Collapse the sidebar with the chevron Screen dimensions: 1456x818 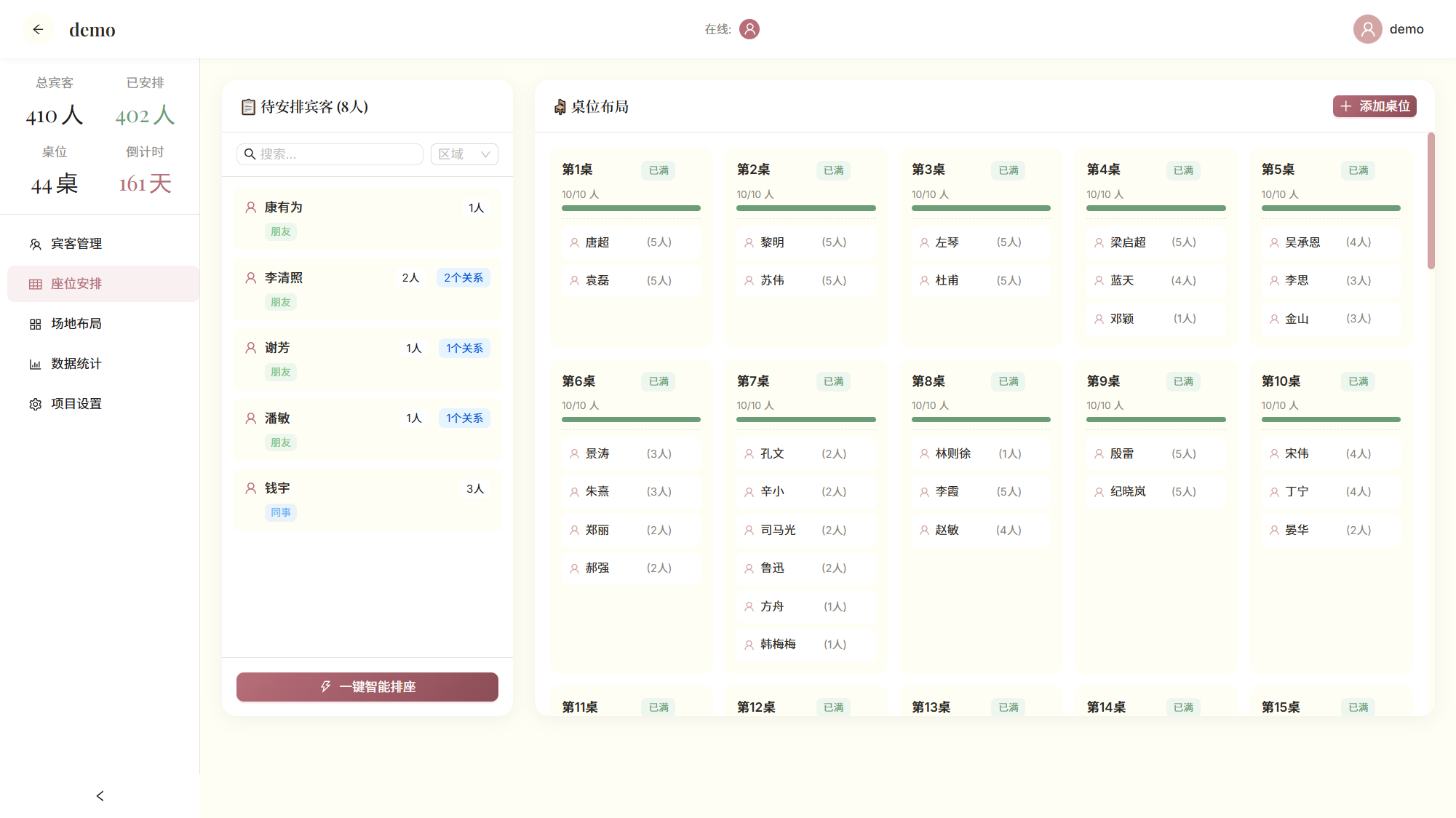[x=100, y=796]
